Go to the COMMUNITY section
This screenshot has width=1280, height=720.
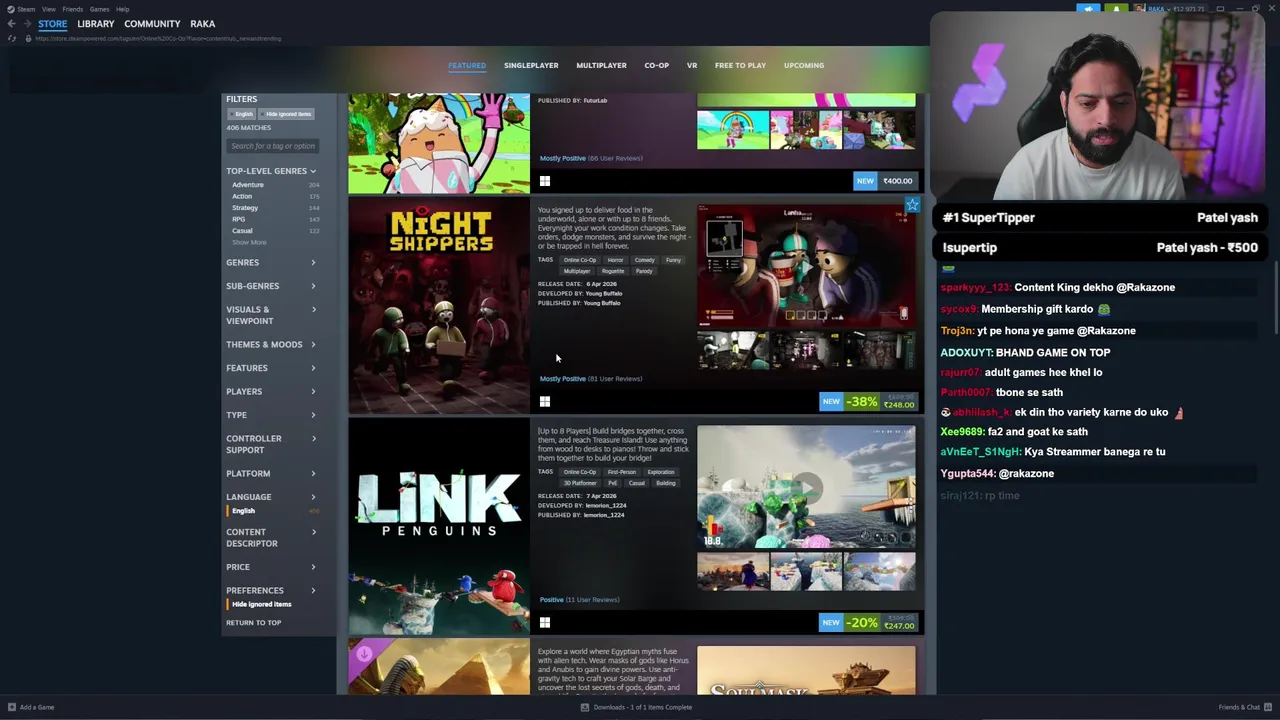click(x=152, y=24)
